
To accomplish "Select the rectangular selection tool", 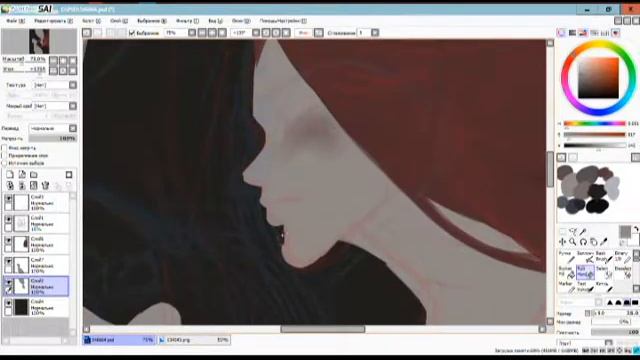I will coord(562,232).
